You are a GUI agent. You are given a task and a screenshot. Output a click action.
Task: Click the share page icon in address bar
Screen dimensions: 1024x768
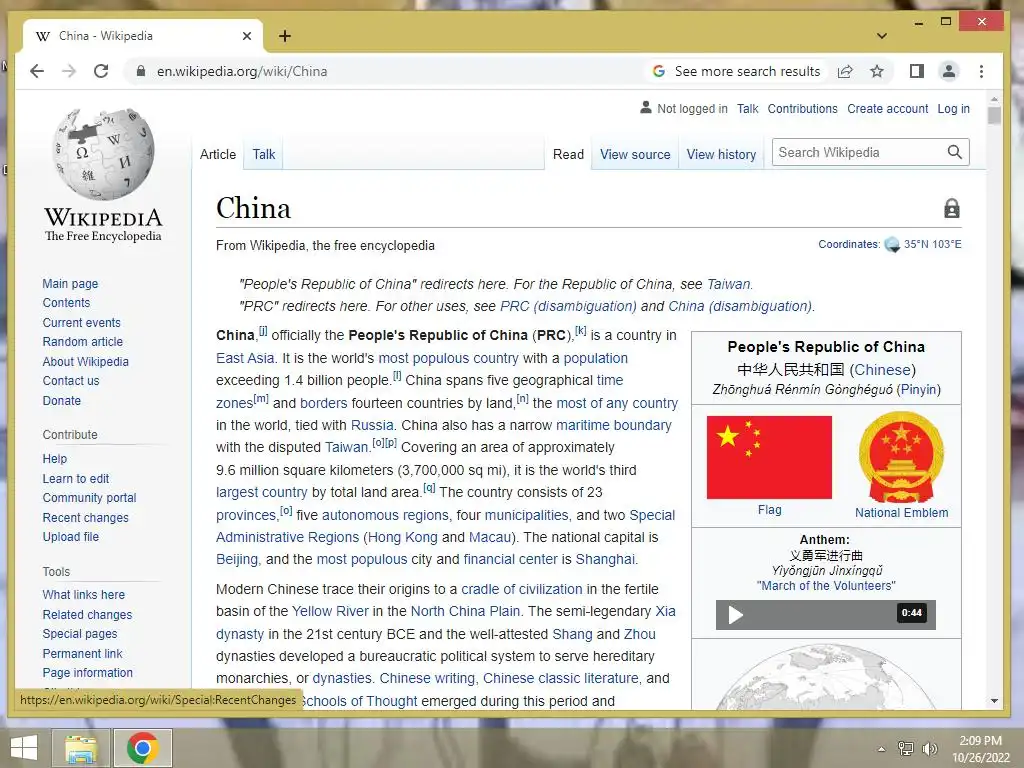845,71
